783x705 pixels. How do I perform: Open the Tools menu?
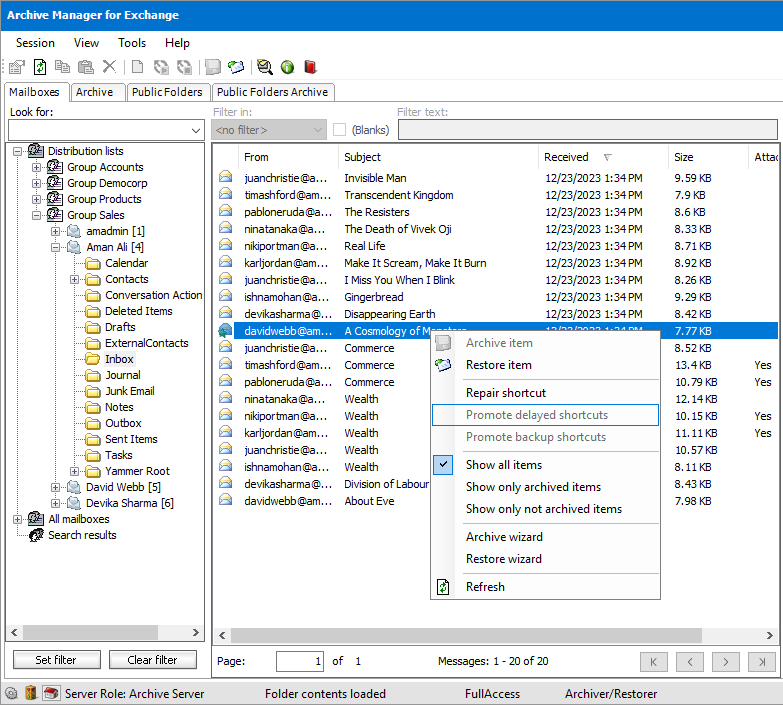point(132,43)
